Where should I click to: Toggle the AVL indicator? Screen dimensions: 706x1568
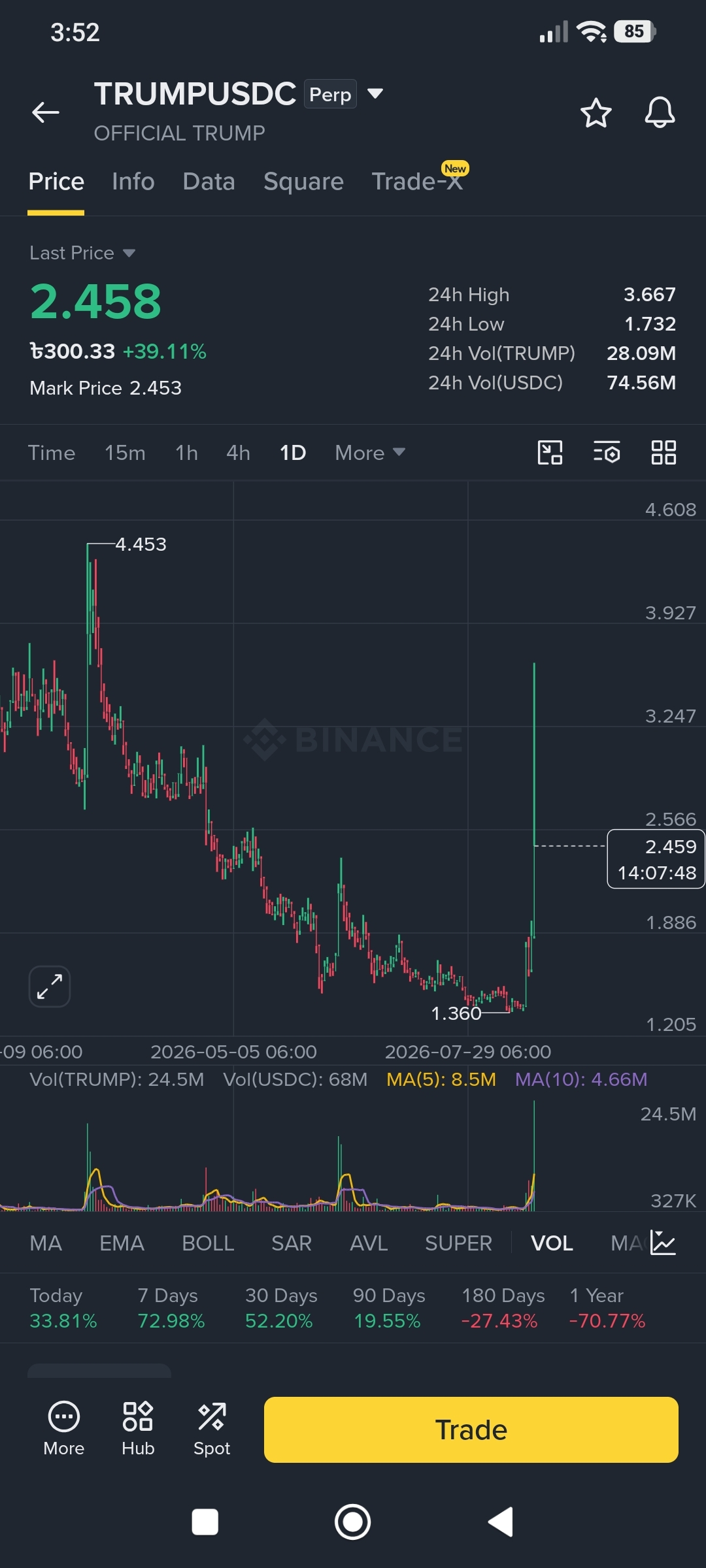pyautogui.click(x=369, y=1243)
